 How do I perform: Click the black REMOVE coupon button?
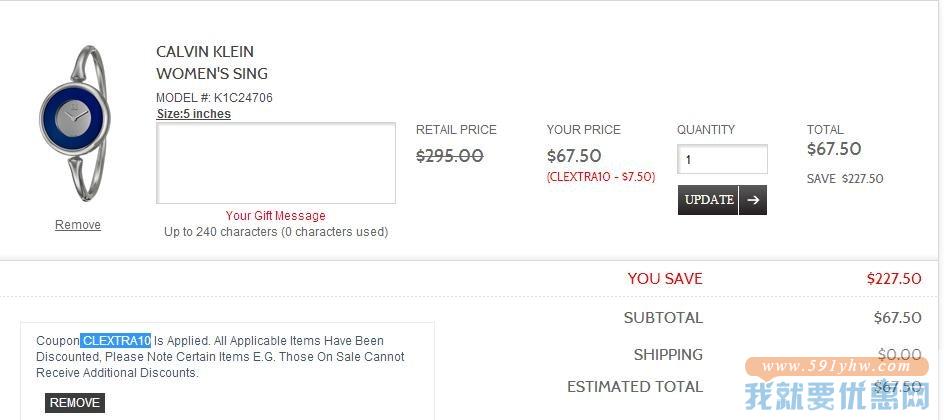[x=75, y=403]
